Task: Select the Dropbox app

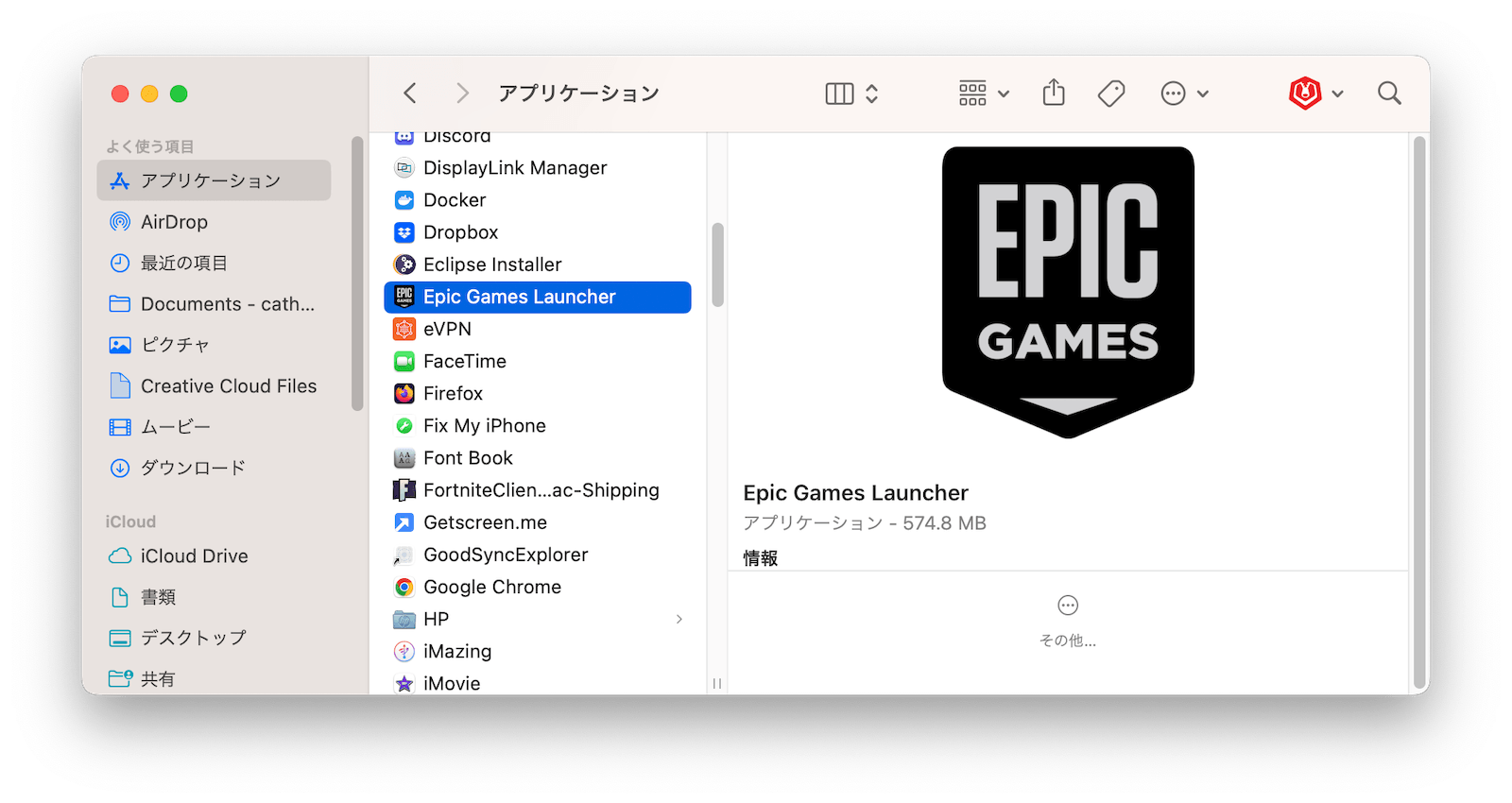Action: 538,232
